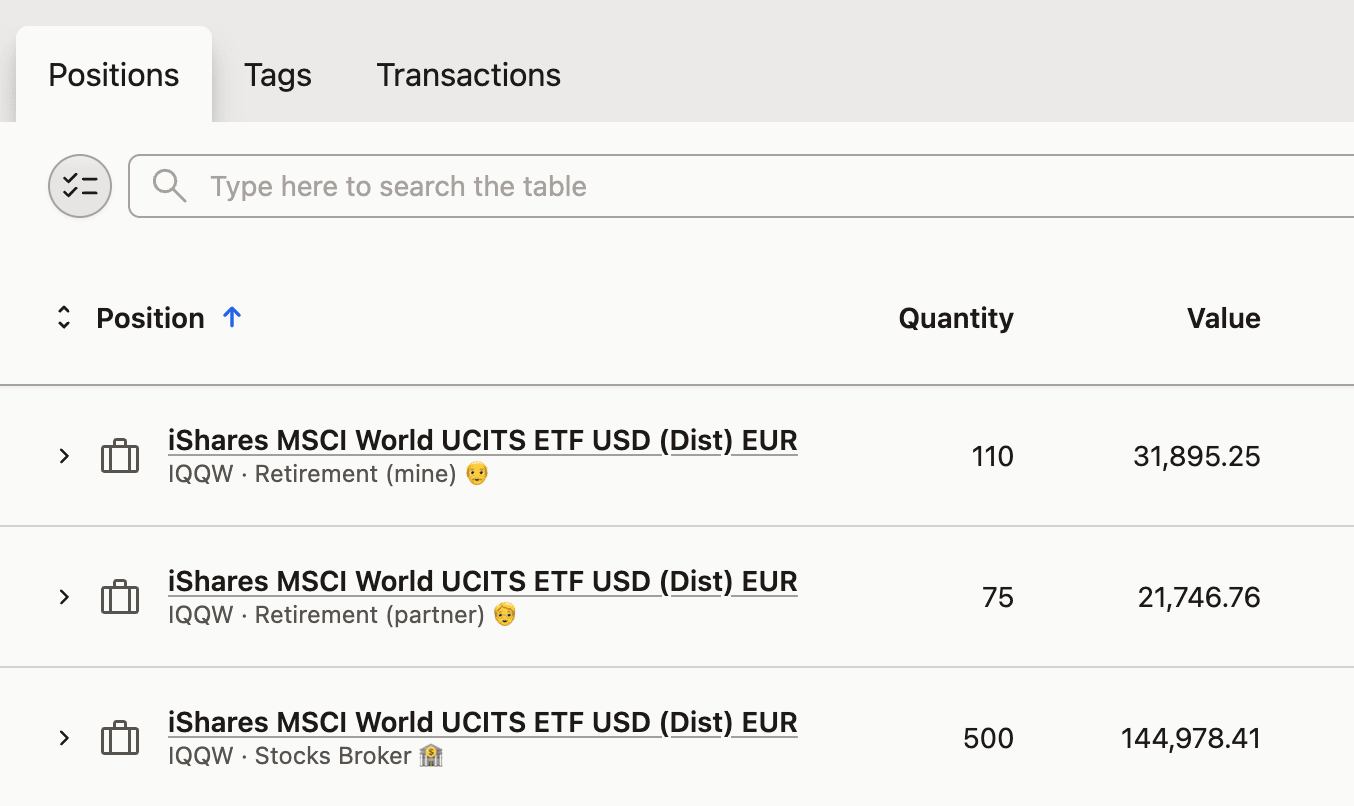
Task: Expand the Retirement (mine) position row
Action: (64, 457)
